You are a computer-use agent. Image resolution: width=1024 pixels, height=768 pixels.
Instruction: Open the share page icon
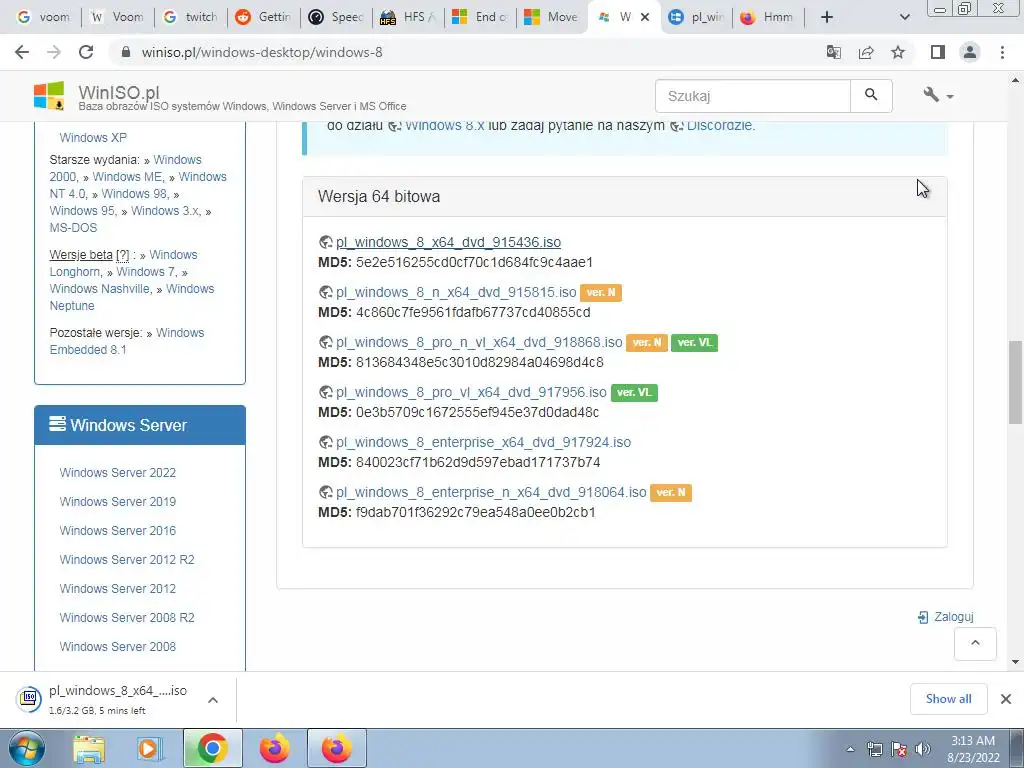pyautogui.click(x=866, y=52)
